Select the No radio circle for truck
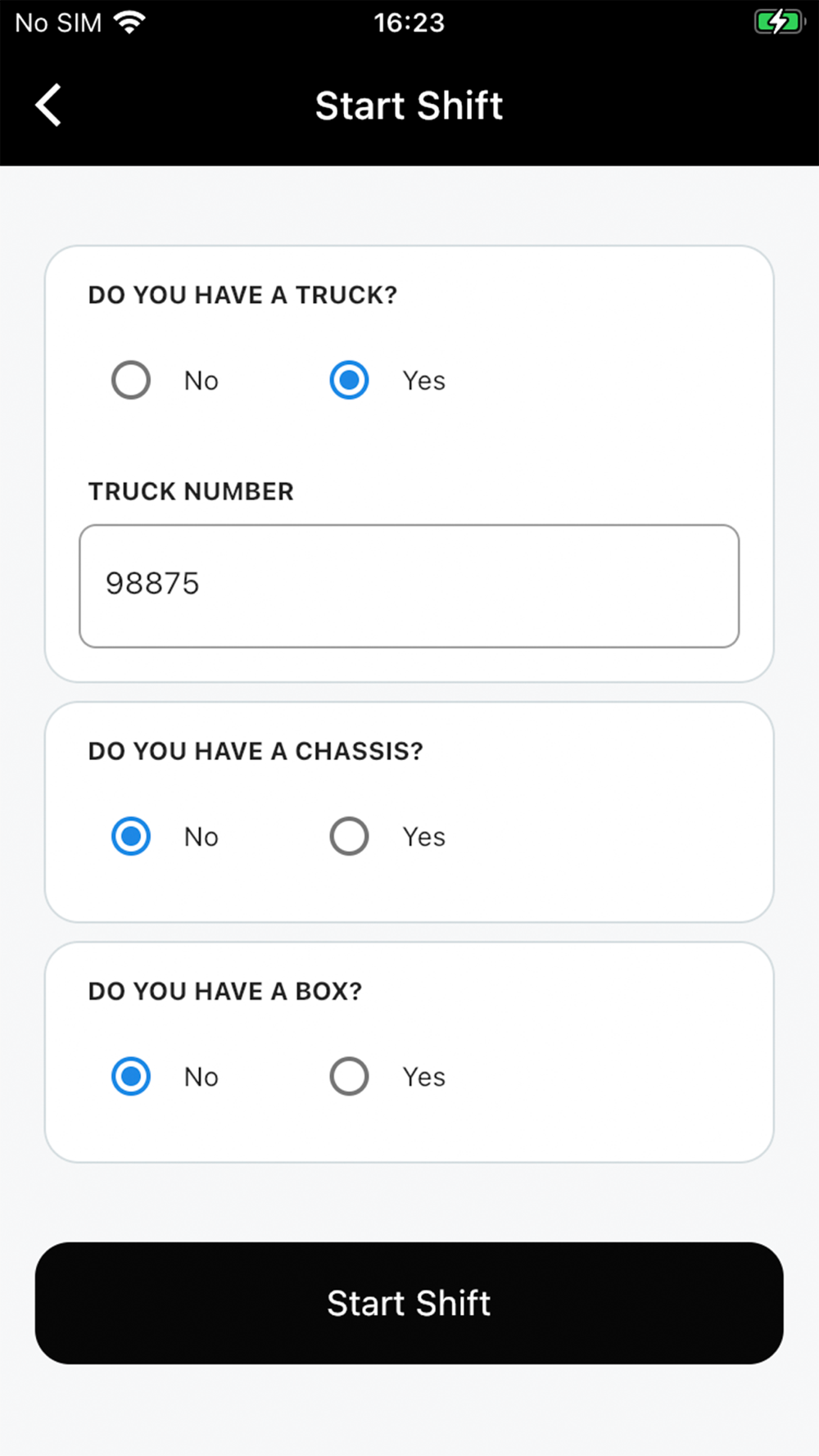The height and width of the screenshot is (1456, 819). (x=131, y=380)
